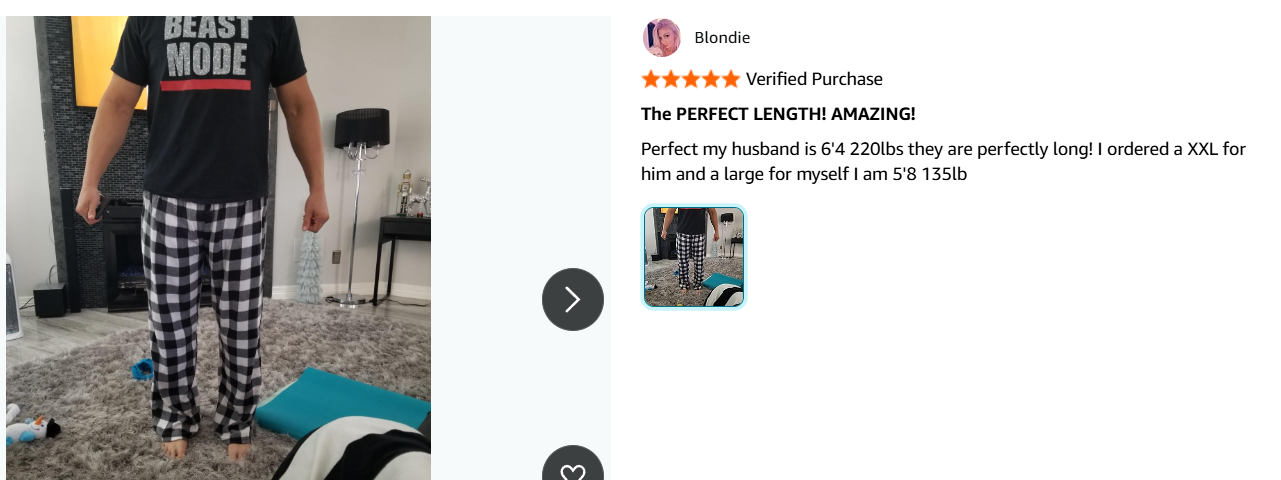Click the fireplace in the review photo
Viewport: 1281px width, 480px height.
point(125,255)
